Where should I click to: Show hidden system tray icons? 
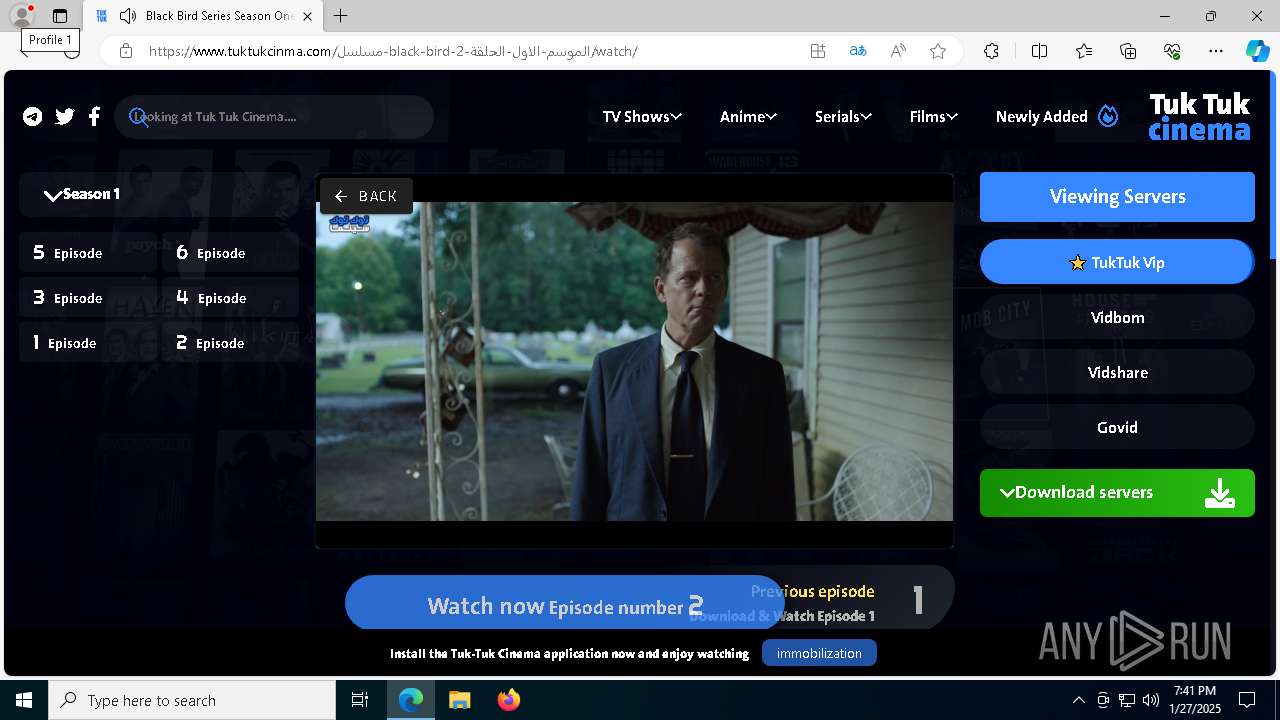[1078, 700]
